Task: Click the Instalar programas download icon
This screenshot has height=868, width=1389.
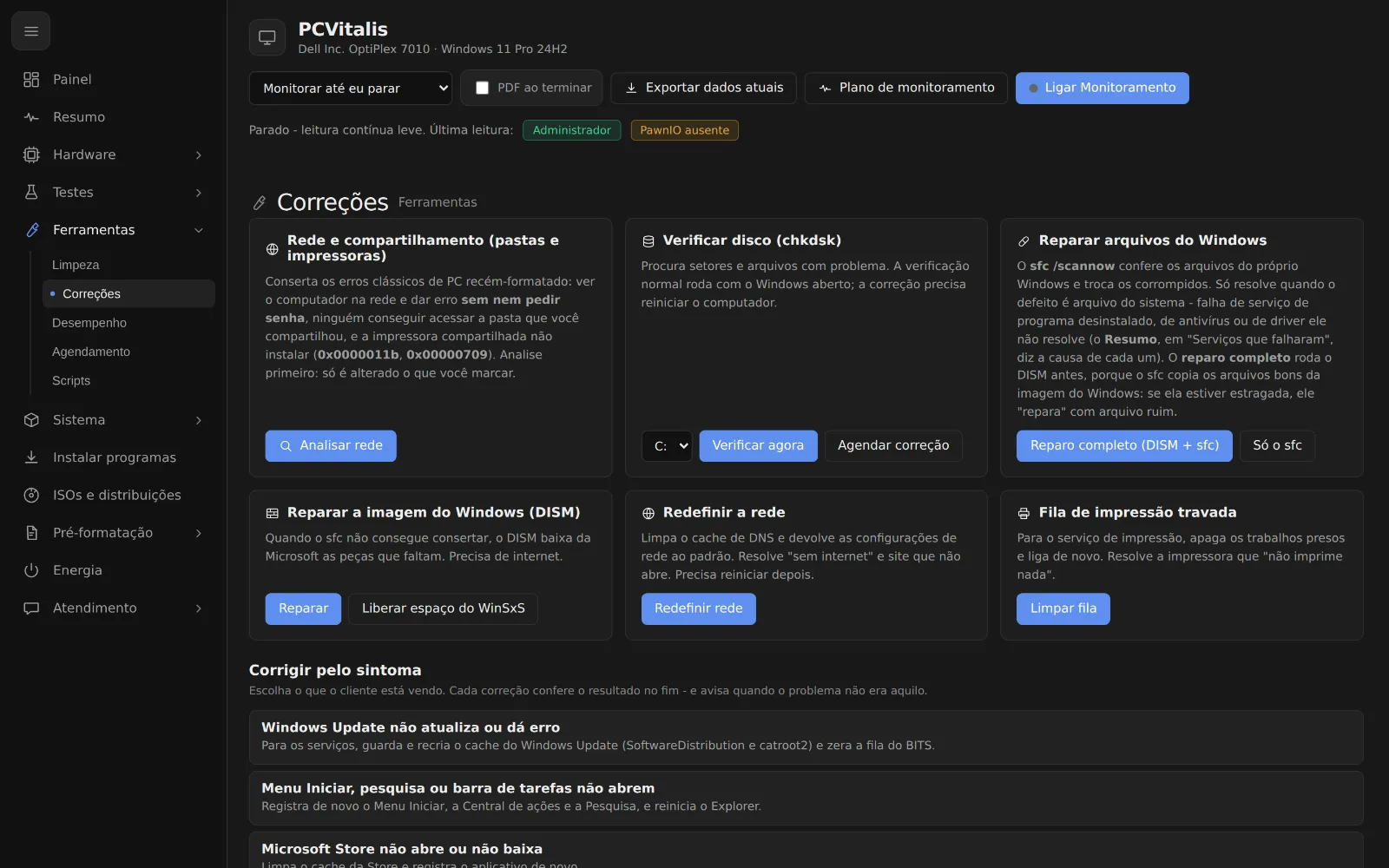Action: click(31, 457)
